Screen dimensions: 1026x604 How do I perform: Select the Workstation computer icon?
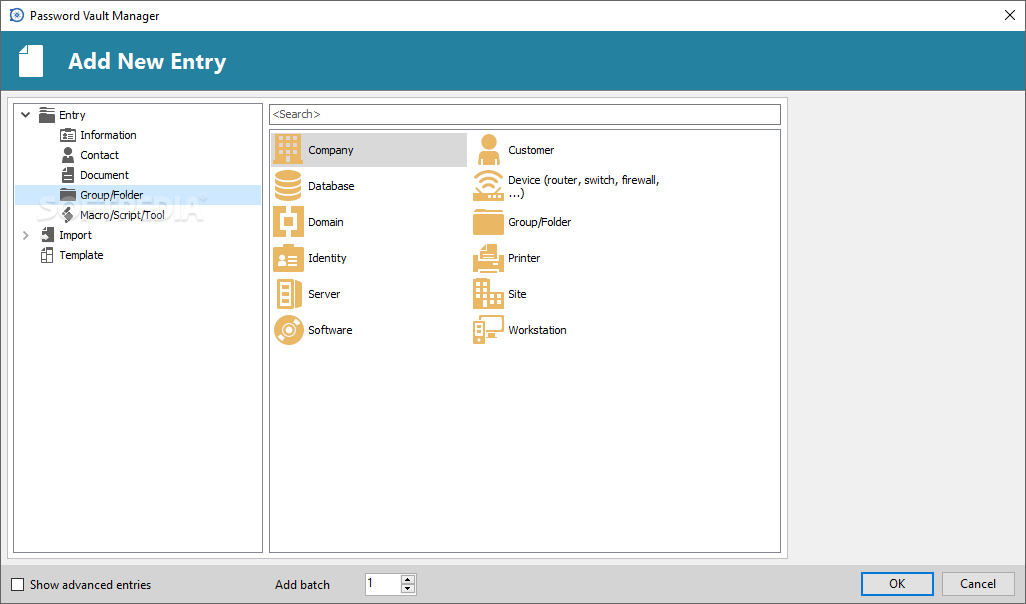[x=488, y=330]
